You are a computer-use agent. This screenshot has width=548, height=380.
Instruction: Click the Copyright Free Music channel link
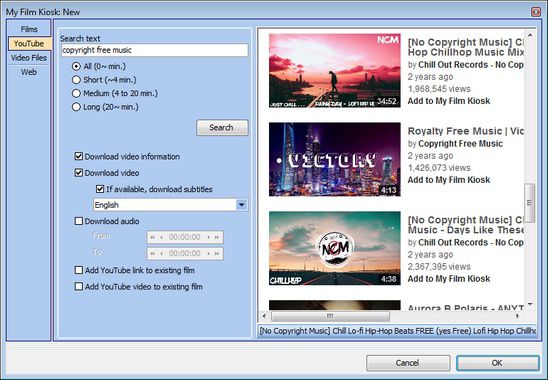coord(460,144)
